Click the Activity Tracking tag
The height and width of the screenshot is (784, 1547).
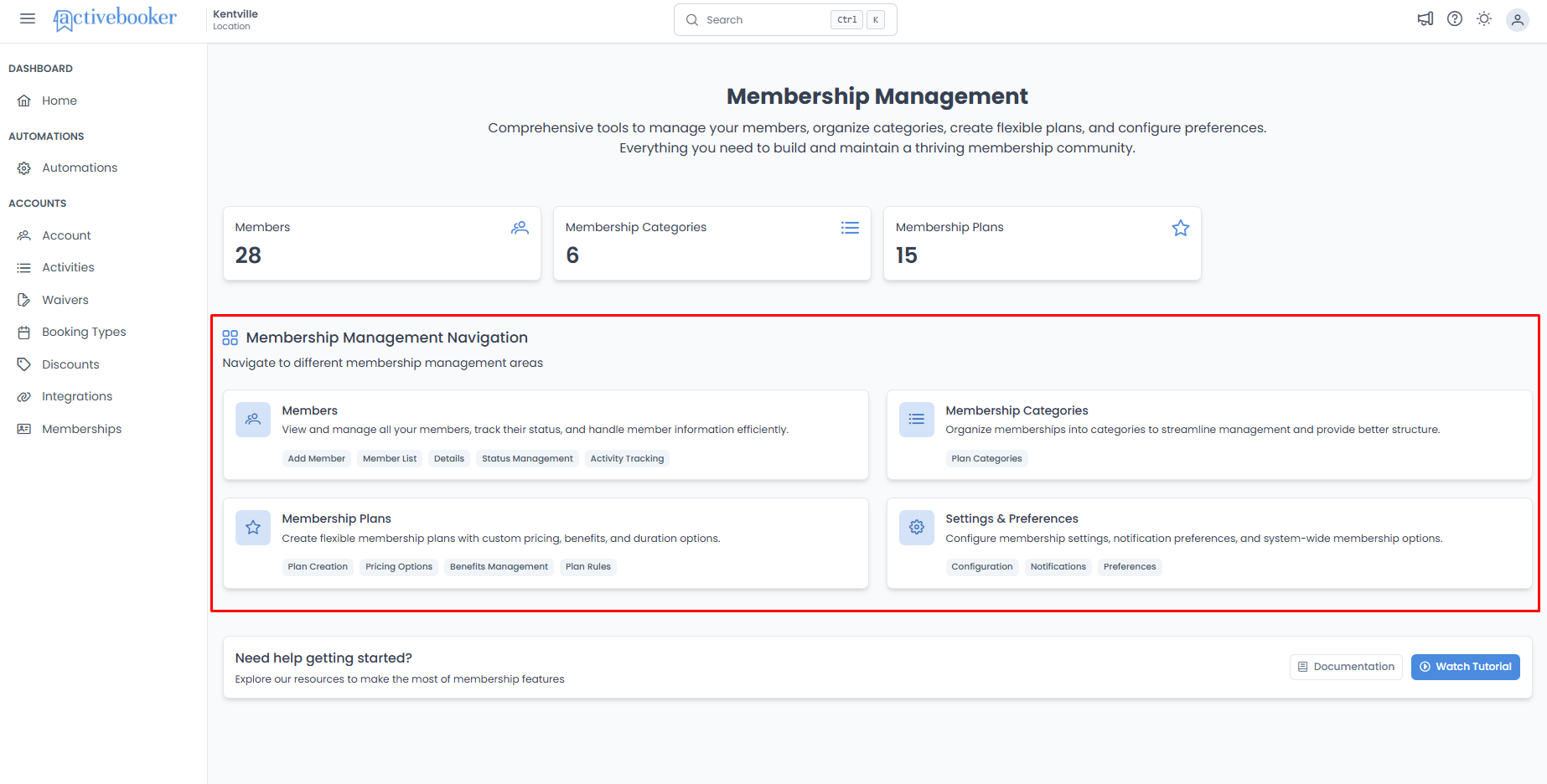click(627, 459)
